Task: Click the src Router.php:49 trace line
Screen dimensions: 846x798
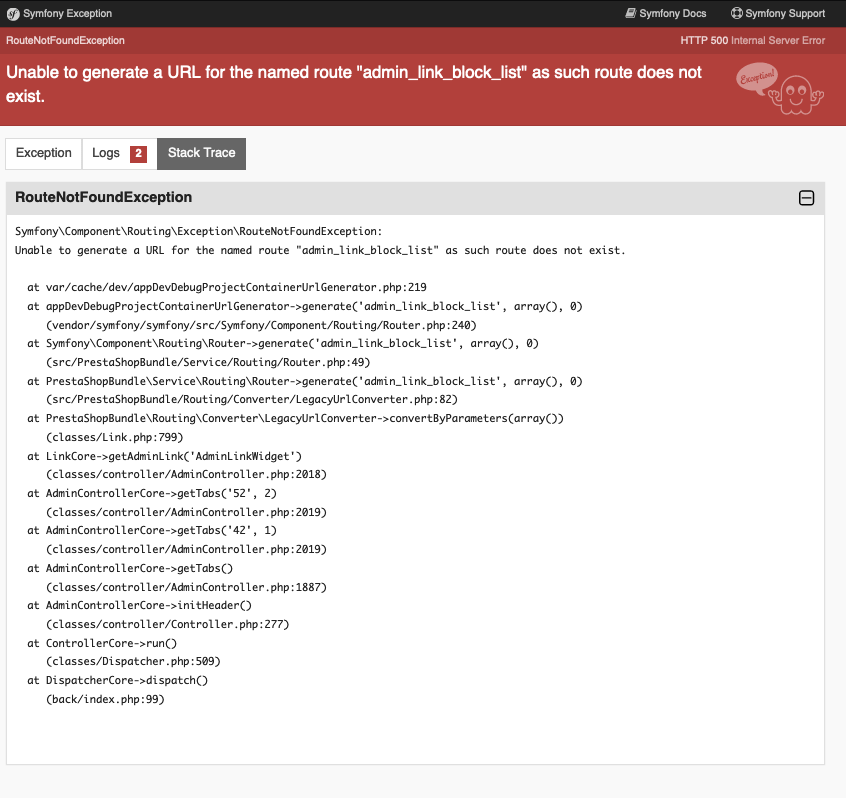Action: [x=208, y=362]
